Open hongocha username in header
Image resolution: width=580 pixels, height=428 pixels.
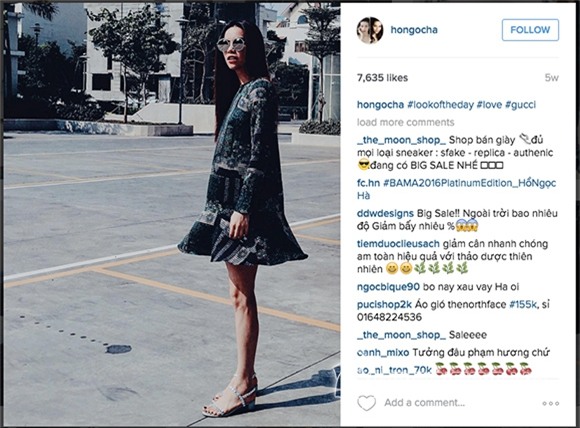click(414, 30)
